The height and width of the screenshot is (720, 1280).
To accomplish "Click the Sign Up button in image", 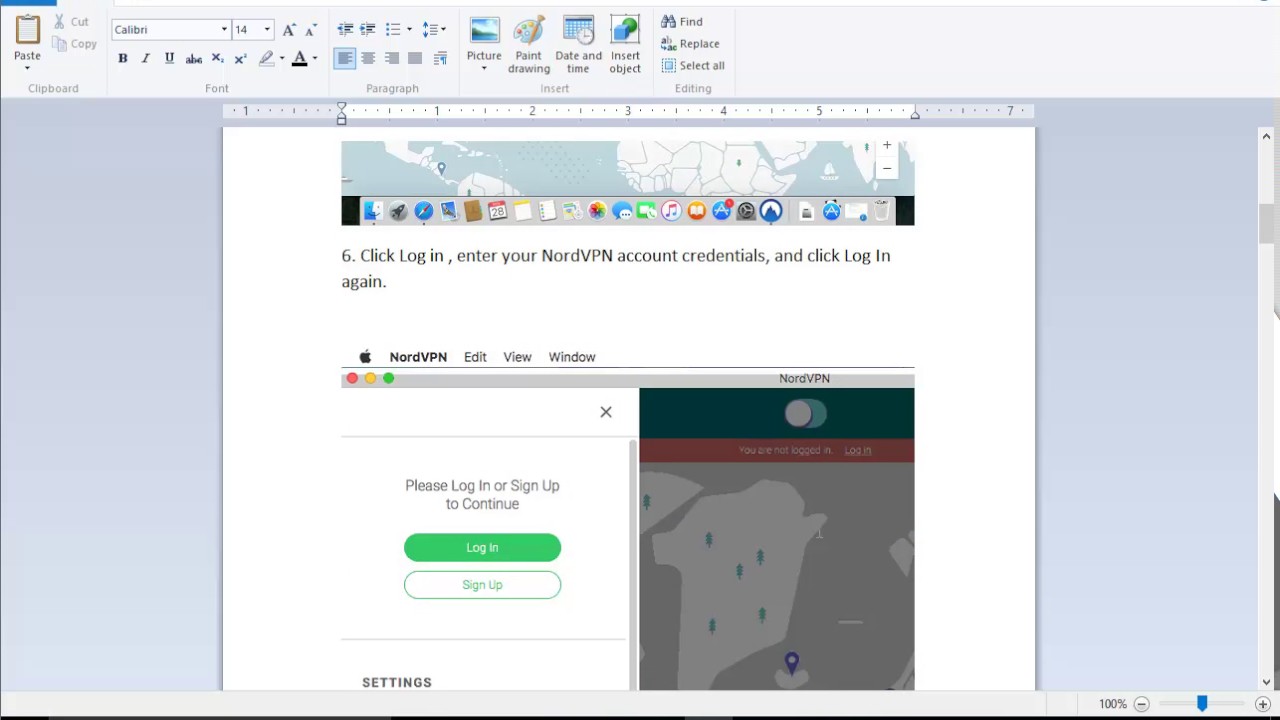I will tap(482, 585).
